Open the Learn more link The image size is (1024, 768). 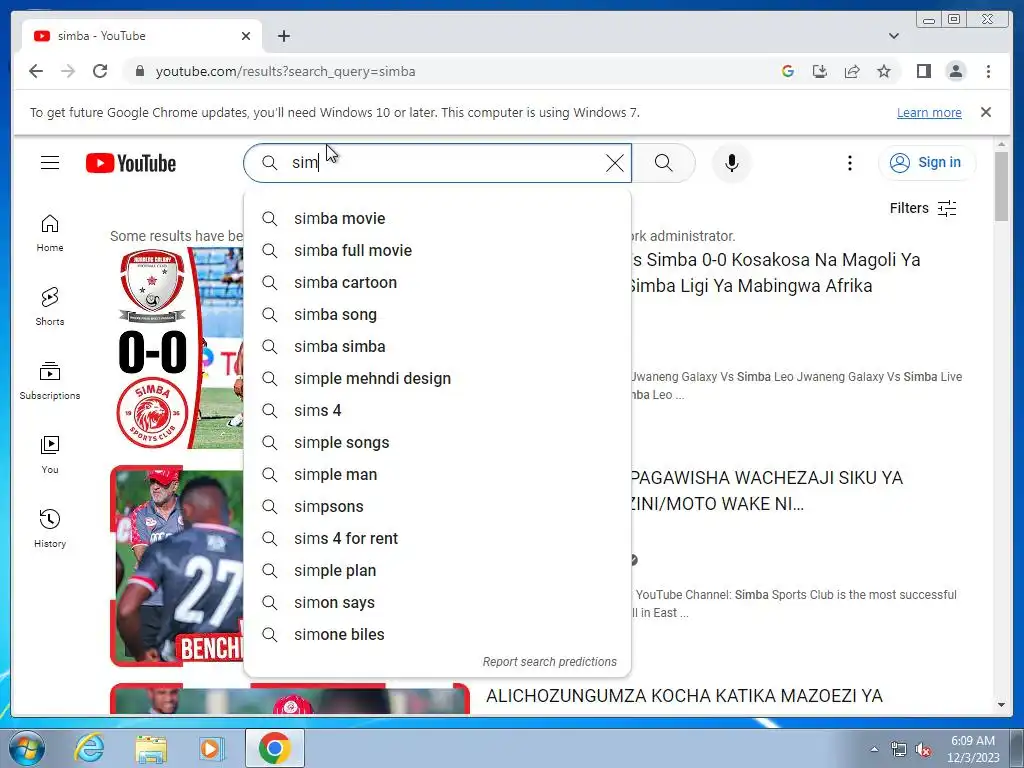coord(929,112)
